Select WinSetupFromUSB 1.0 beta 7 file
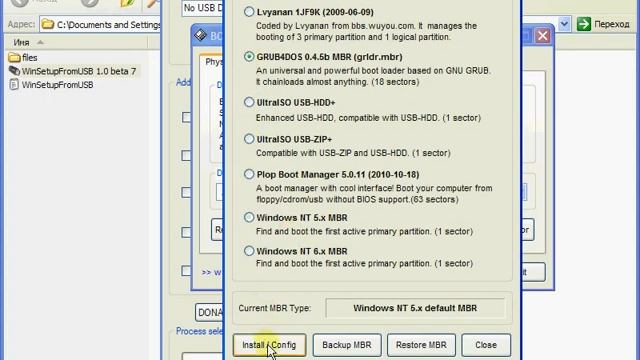This screenshot has width=640, height=360. [x=73, y=71]
